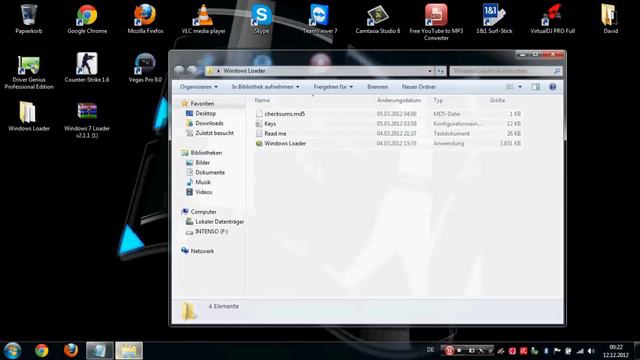Expand the address bar history dropdown
640x360 pixels.
(x=430, y=71)
